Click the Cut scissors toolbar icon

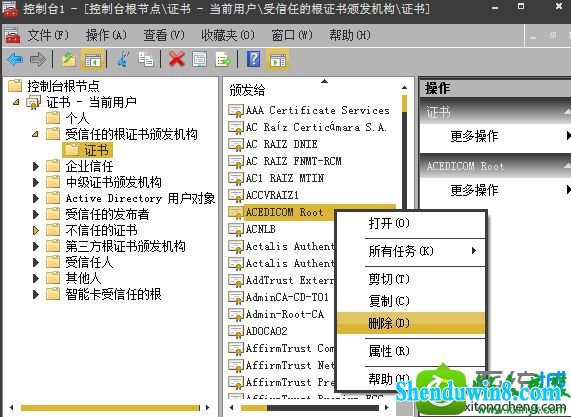point(123,59)
